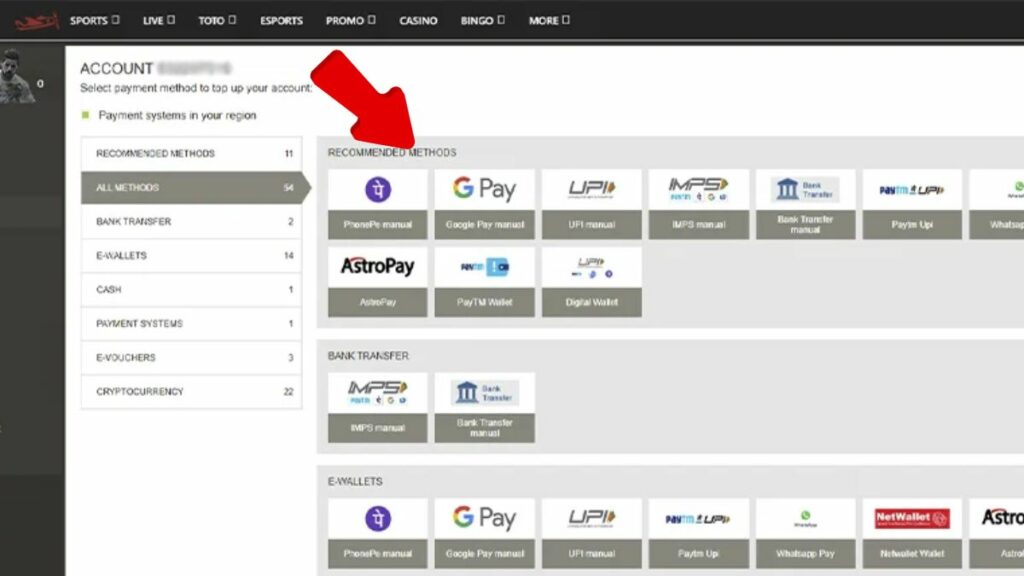Select E-Wallets category in sidebar
1024x576 pixels.
click(191, 255)
